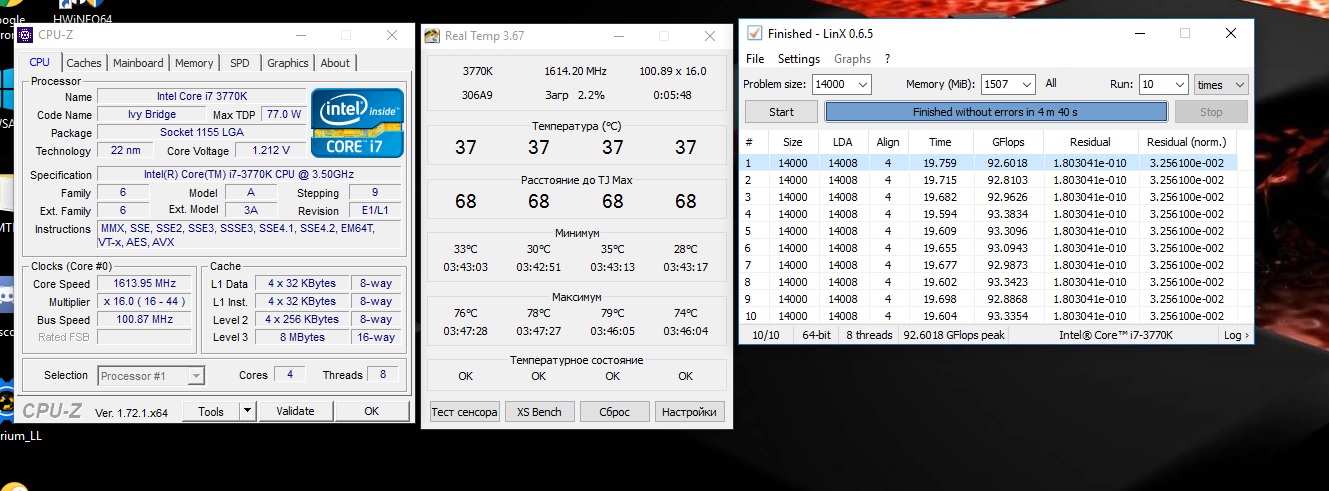1329x491 pixels.
Task: Click the Align column header in LinX
Action: (x=888, y=142)
